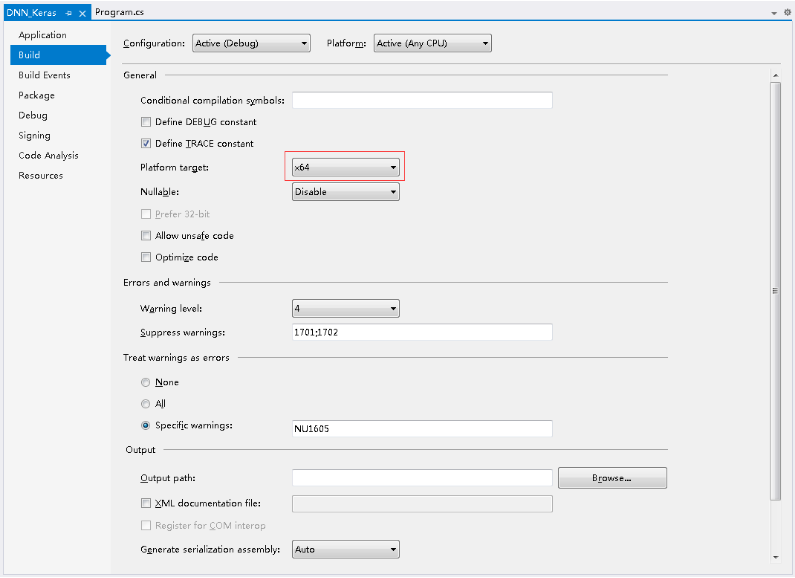This screenshot has height=578, width=795.
Task: Open the Build Events page
Action: coord(45,75)
